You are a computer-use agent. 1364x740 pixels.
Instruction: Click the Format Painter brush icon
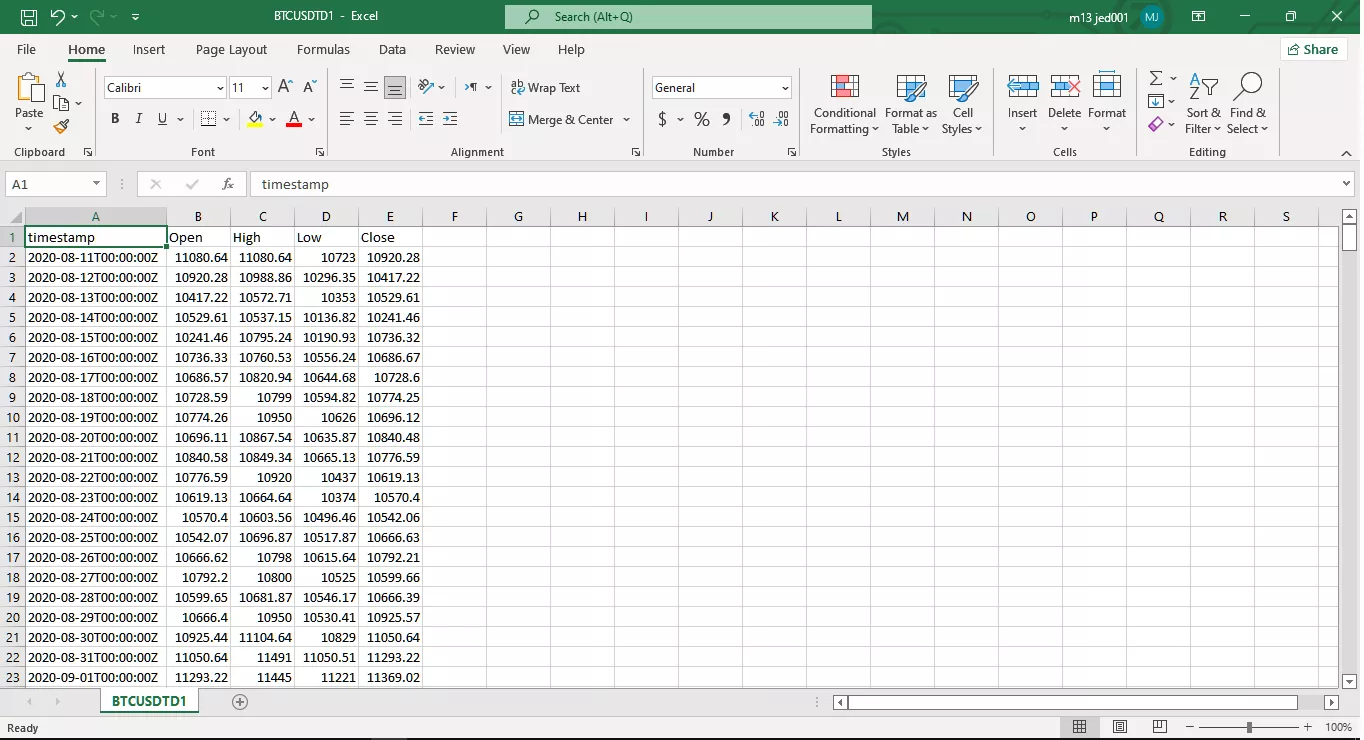[61, 127]
